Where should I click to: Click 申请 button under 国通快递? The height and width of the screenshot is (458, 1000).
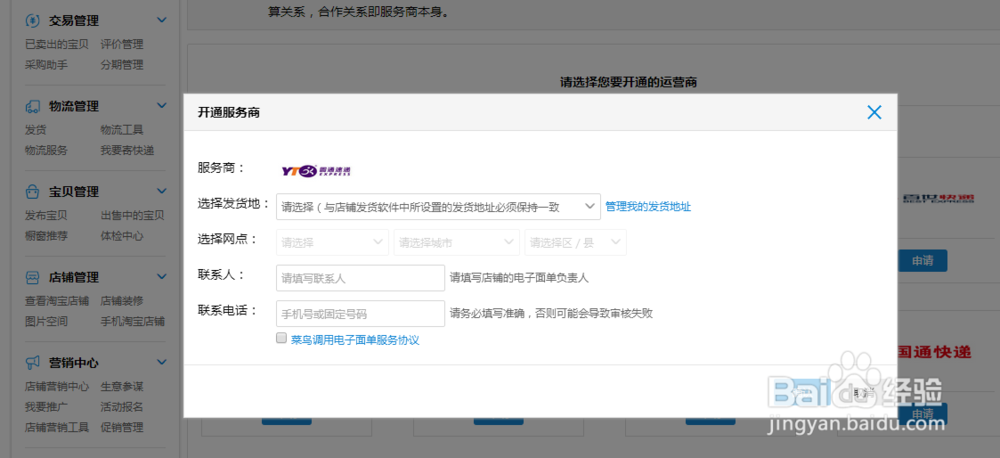[x=922, y=414]
